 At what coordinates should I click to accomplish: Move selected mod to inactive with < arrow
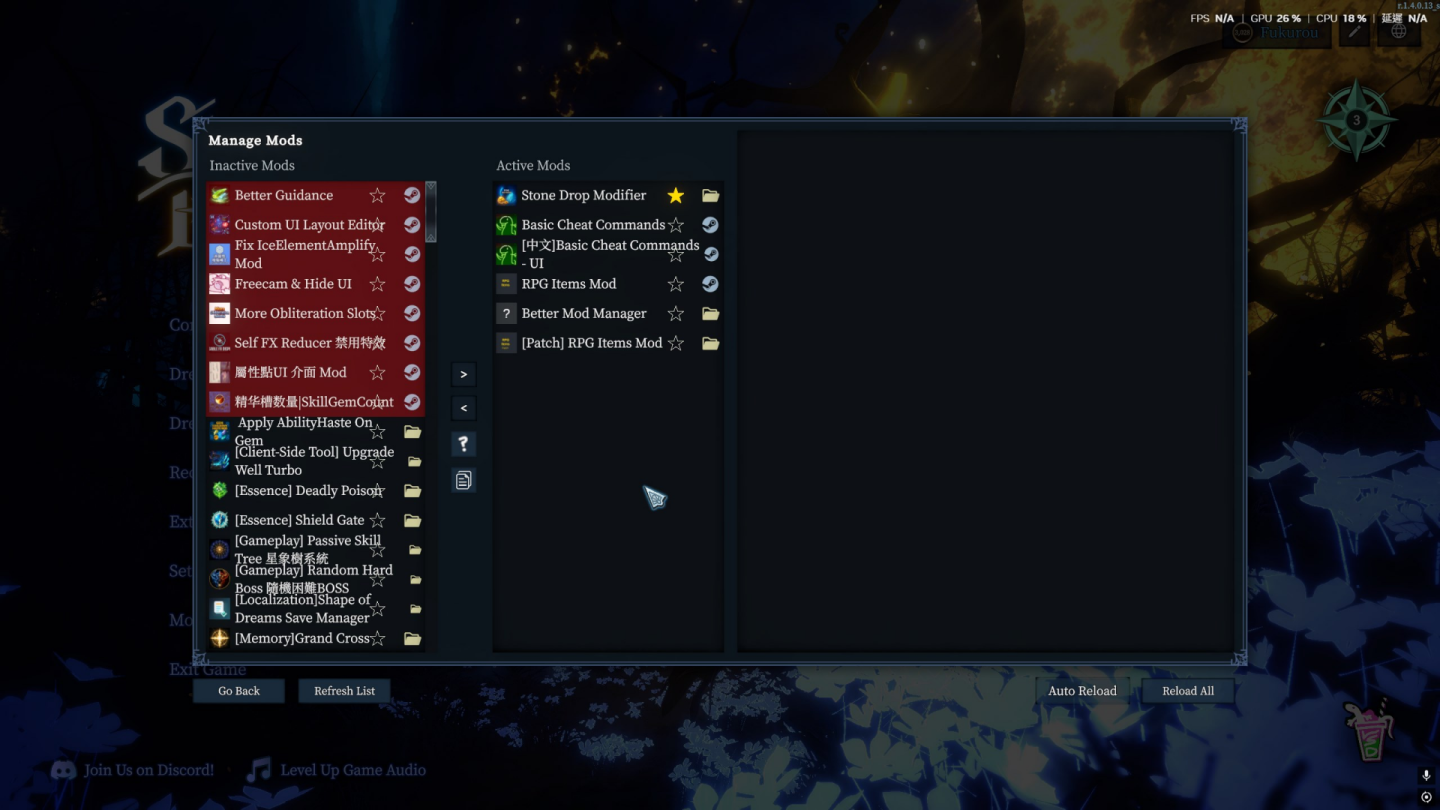(463, 408)
